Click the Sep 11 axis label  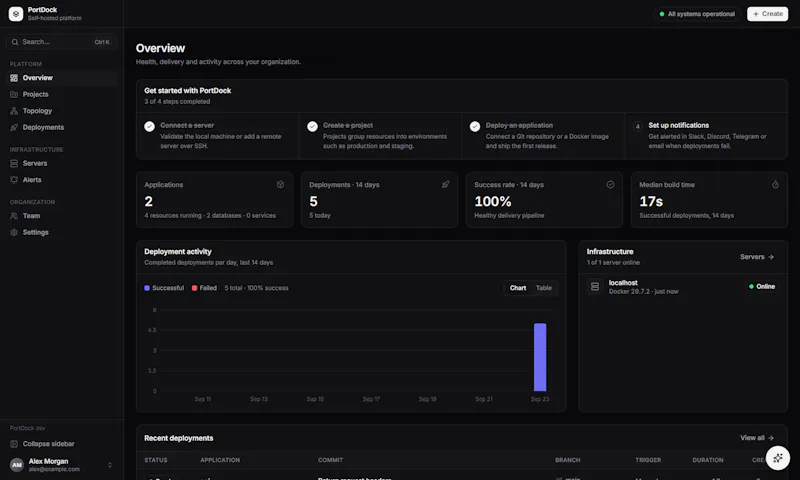click(203, 399)
